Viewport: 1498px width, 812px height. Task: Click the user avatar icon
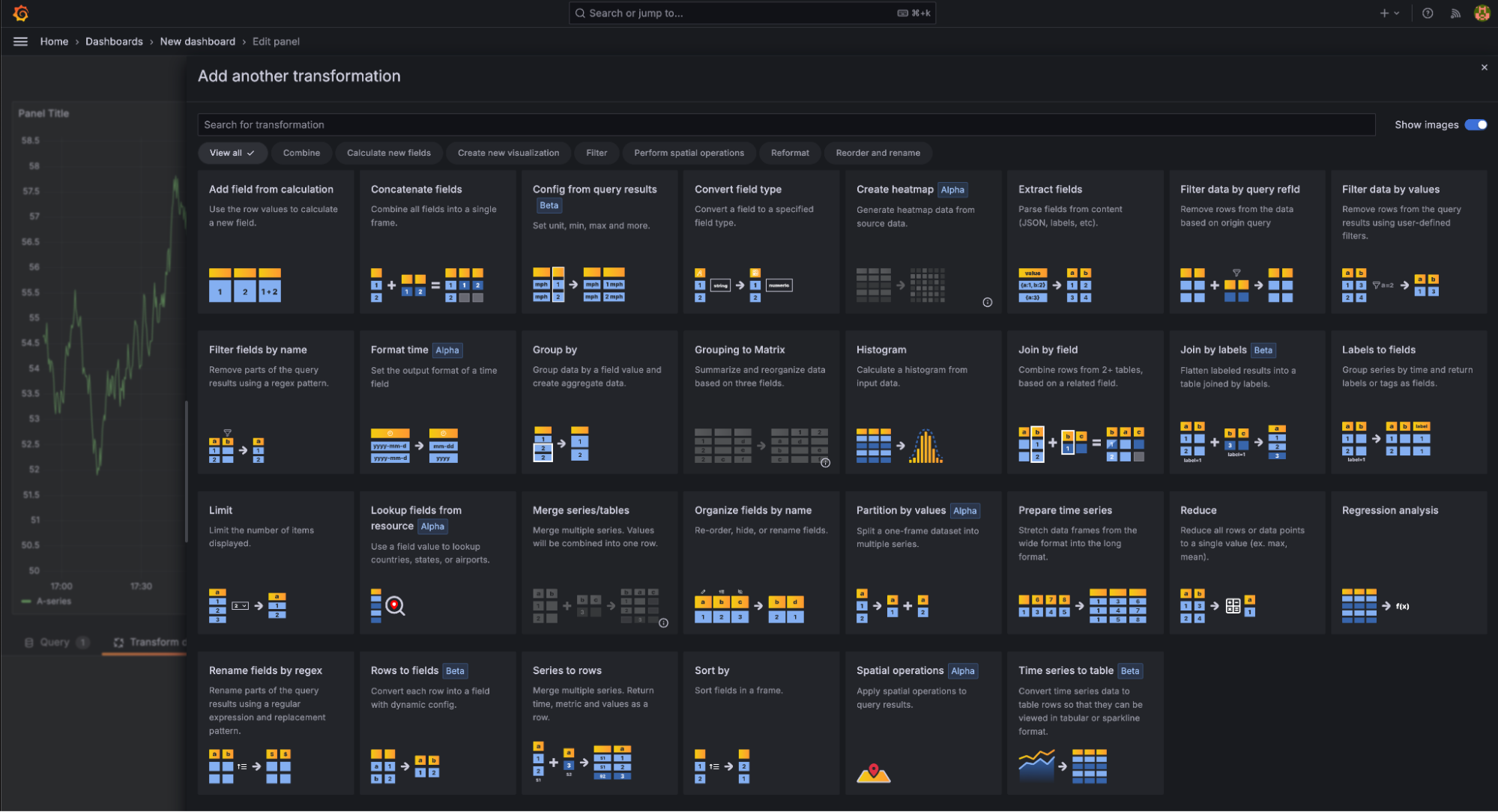click(1482, 13)
